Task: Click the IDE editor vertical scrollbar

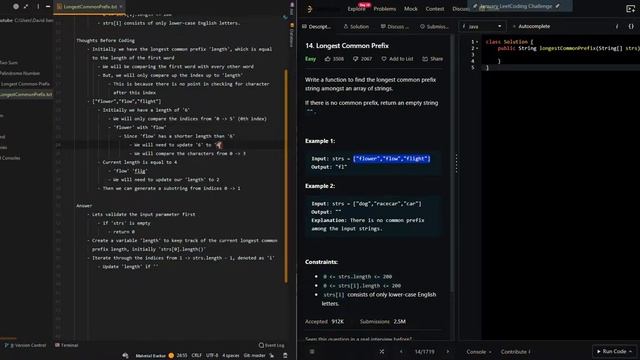Action: click(286, 176)
